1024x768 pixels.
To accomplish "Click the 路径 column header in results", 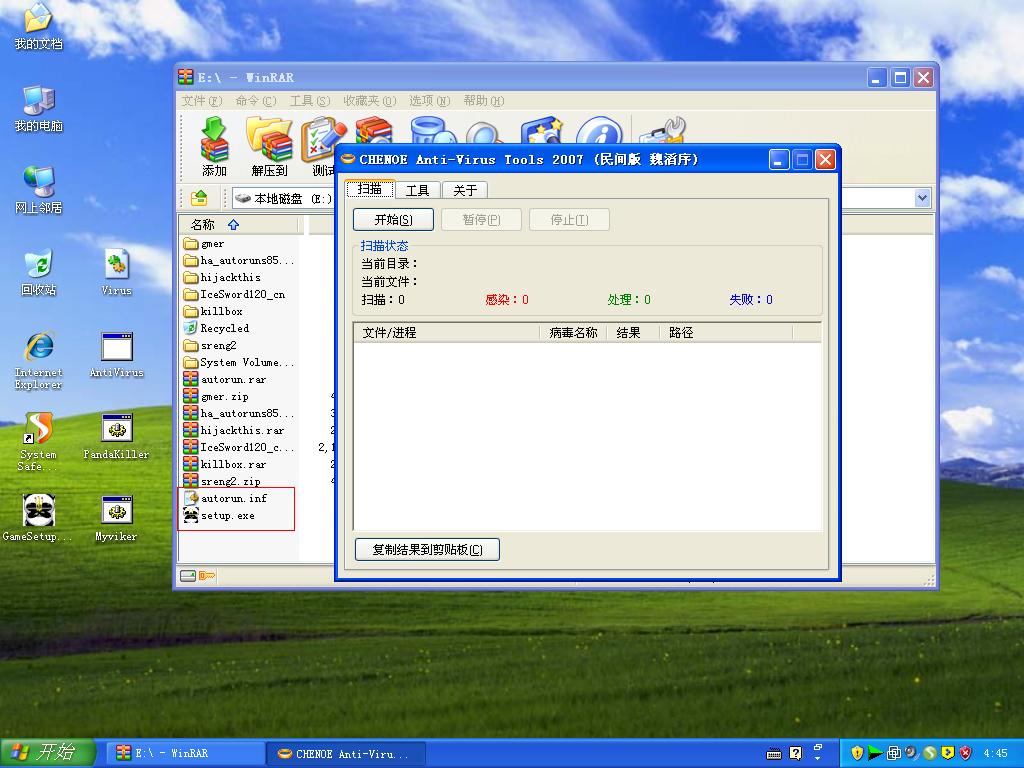I will point(726,332).
